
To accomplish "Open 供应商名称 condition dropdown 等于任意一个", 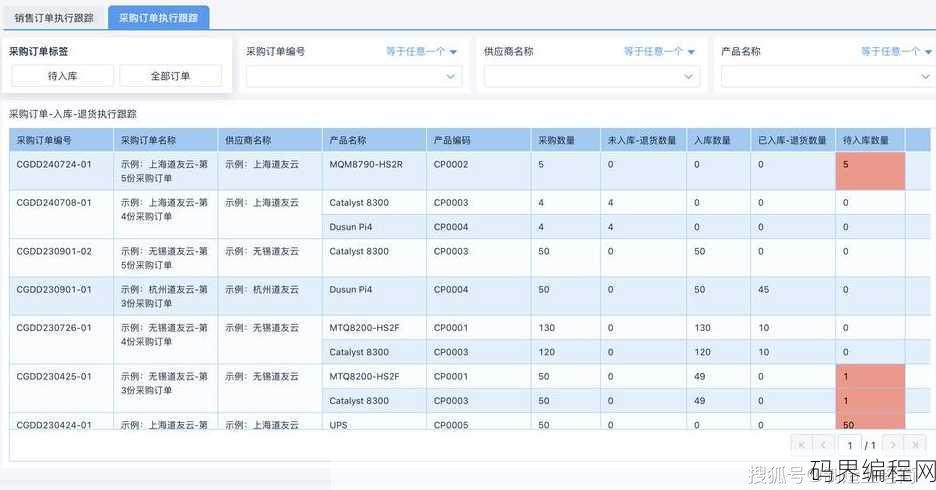I will tap(659, 51).
